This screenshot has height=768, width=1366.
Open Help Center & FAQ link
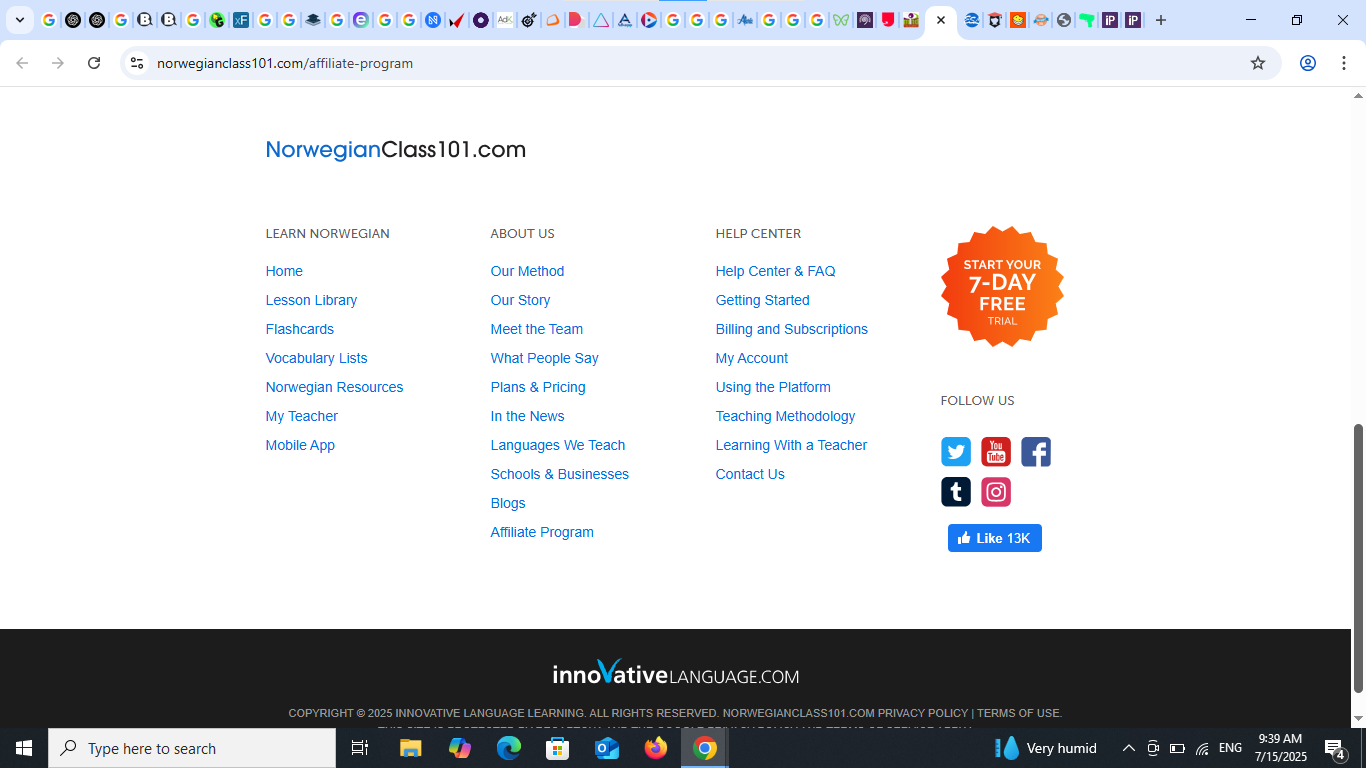tap(775, 271)
